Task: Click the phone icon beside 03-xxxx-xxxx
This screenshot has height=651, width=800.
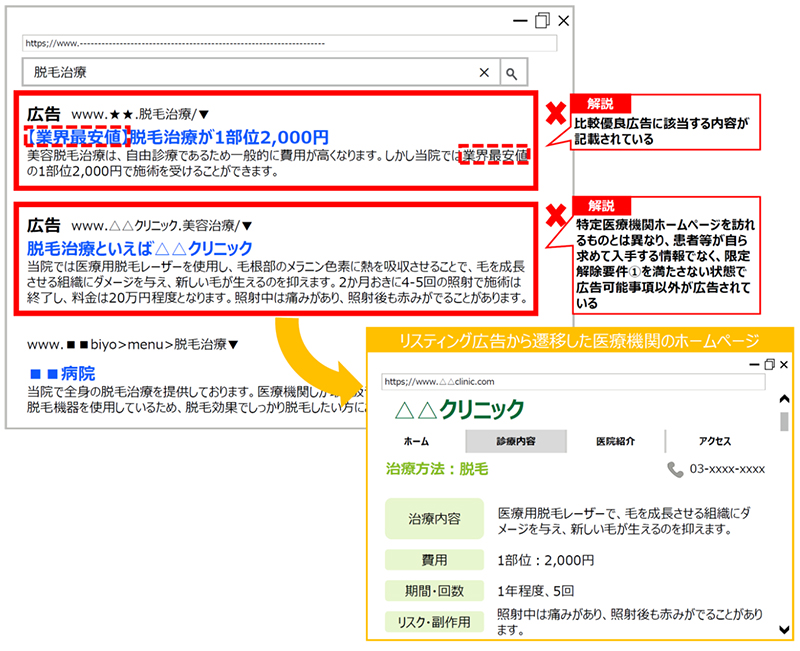Action: point(676,469)
